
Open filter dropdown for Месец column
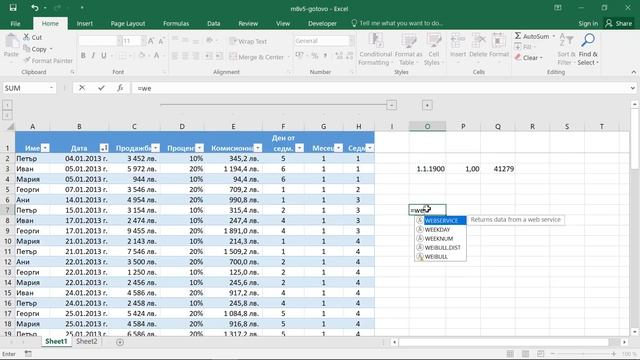[x=338, y=148]
